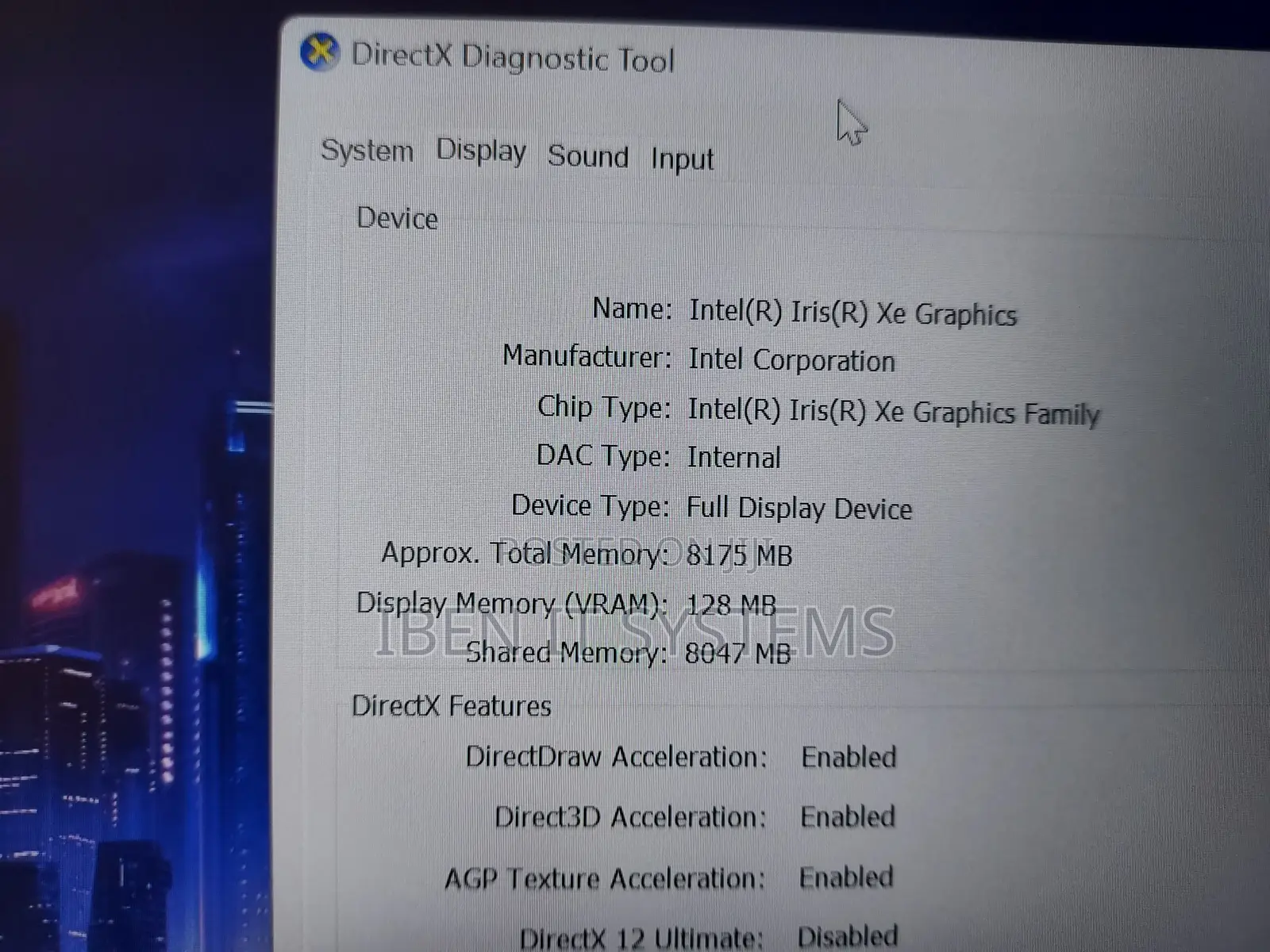Select the "Internal" DAC type value
The image size is (1270, 952).
coord(733,458)
